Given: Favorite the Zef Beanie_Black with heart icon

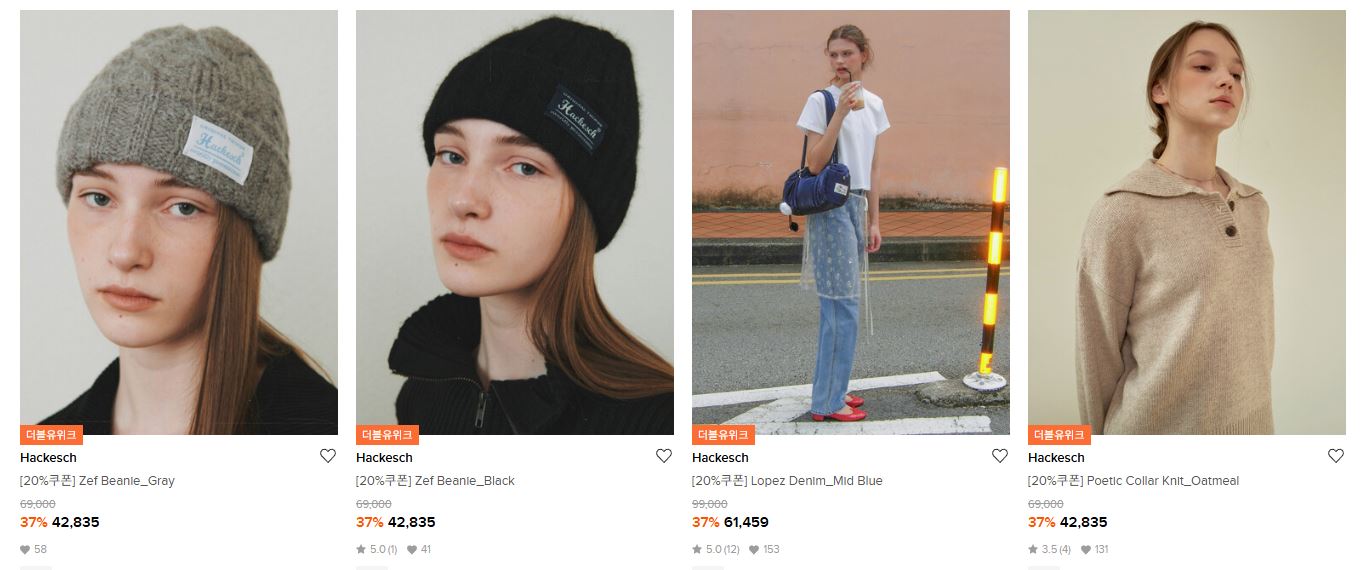Looking at the screenshot, I should [664, 456].
